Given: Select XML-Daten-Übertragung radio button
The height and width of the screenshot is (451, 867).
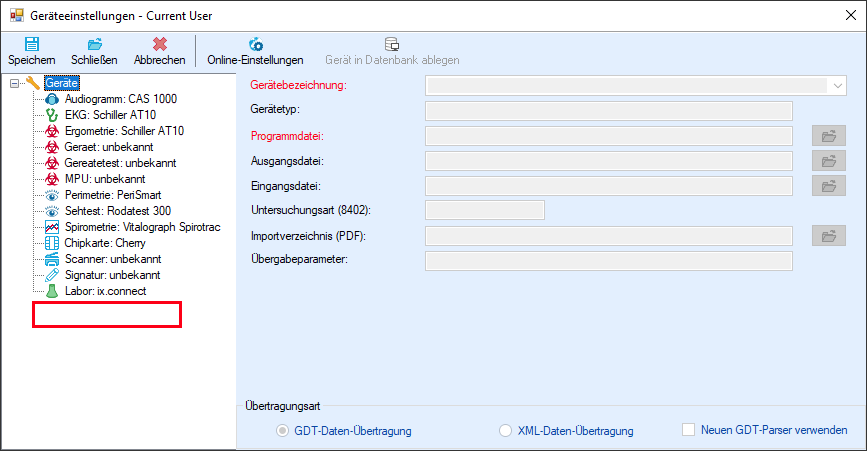Looking at the screenshot, I should coord(505,431).
